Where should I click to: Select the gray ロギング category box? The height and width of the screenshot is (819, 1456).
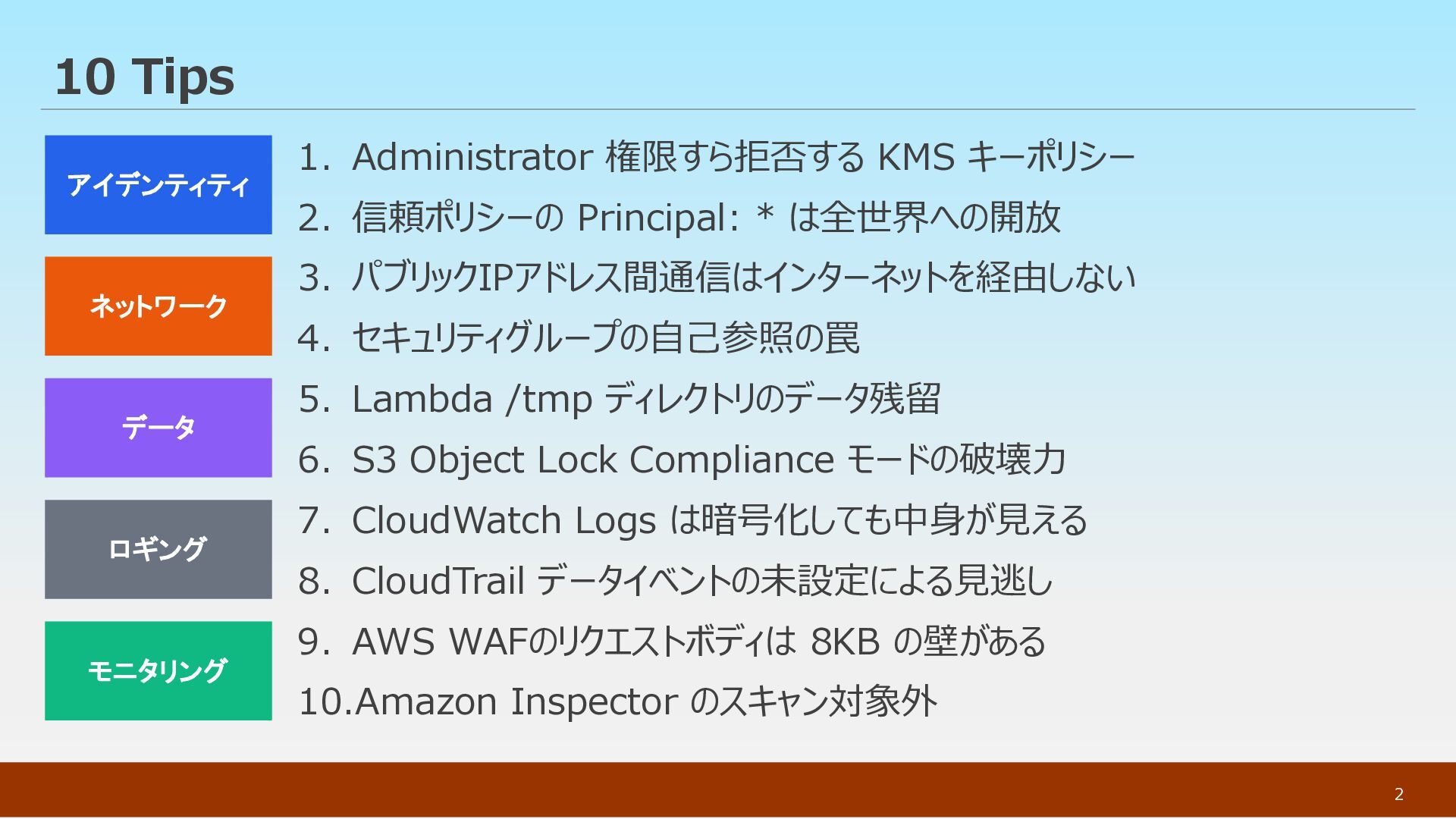158,549
